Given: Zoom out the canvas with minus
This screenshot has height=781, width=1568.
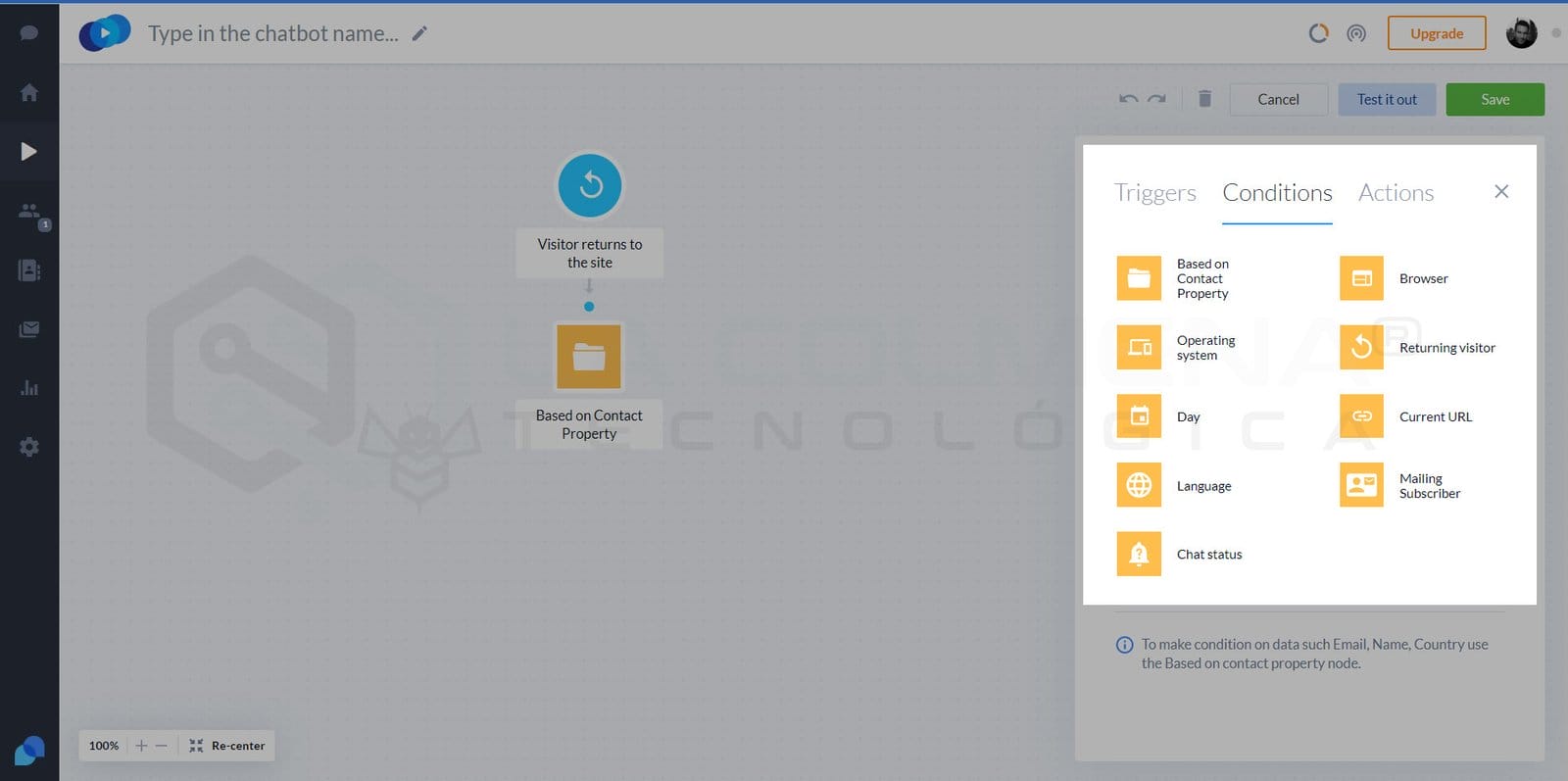Looking at the screenshot, I should [x=162, y=746].
